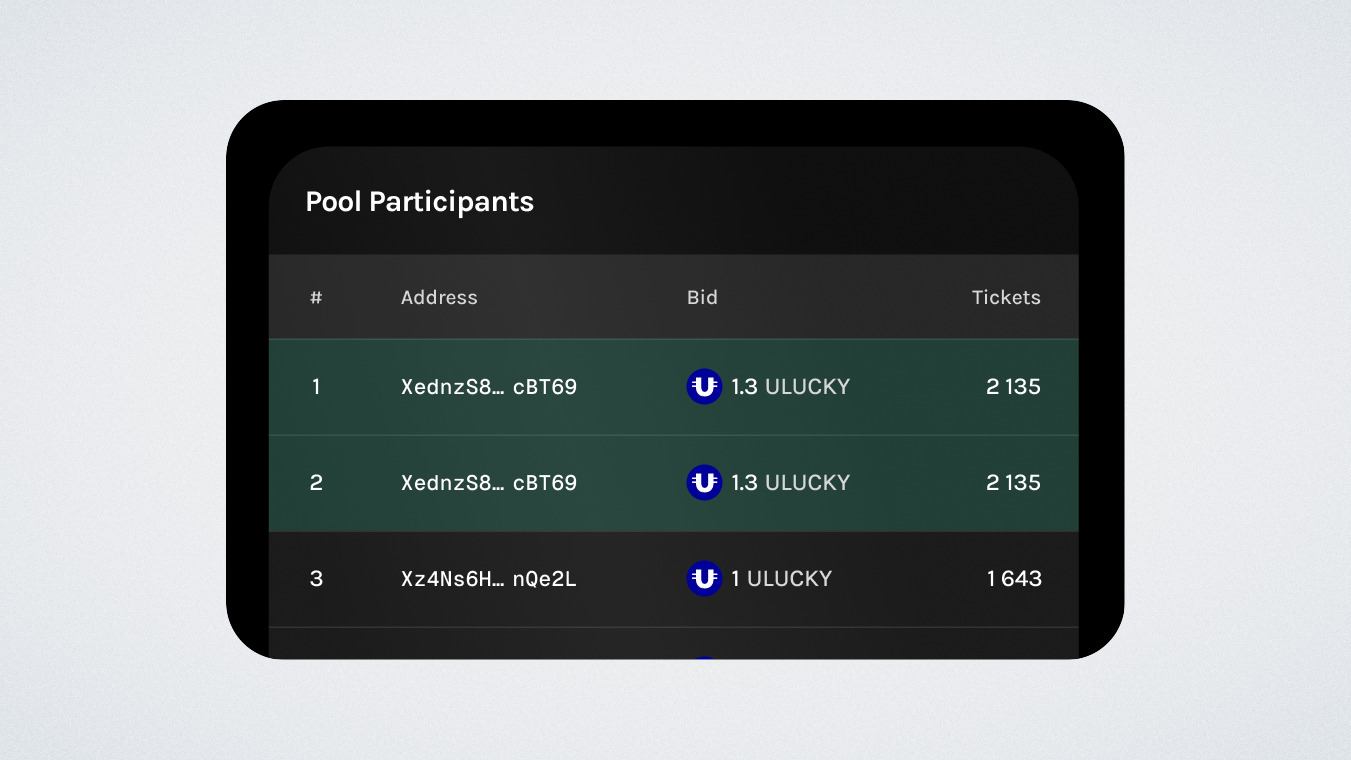1351x760 pixels.
Task: Select the 1.3 ULUCKY bid in row 2
Action: (x=790, y=483)
